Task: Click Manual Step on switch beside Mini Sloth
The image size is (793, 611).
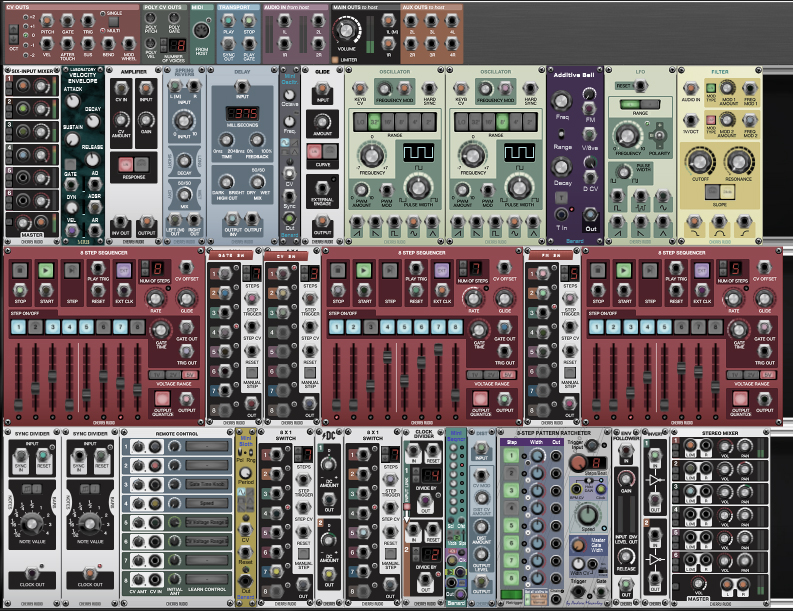Action: coord(303,554)
